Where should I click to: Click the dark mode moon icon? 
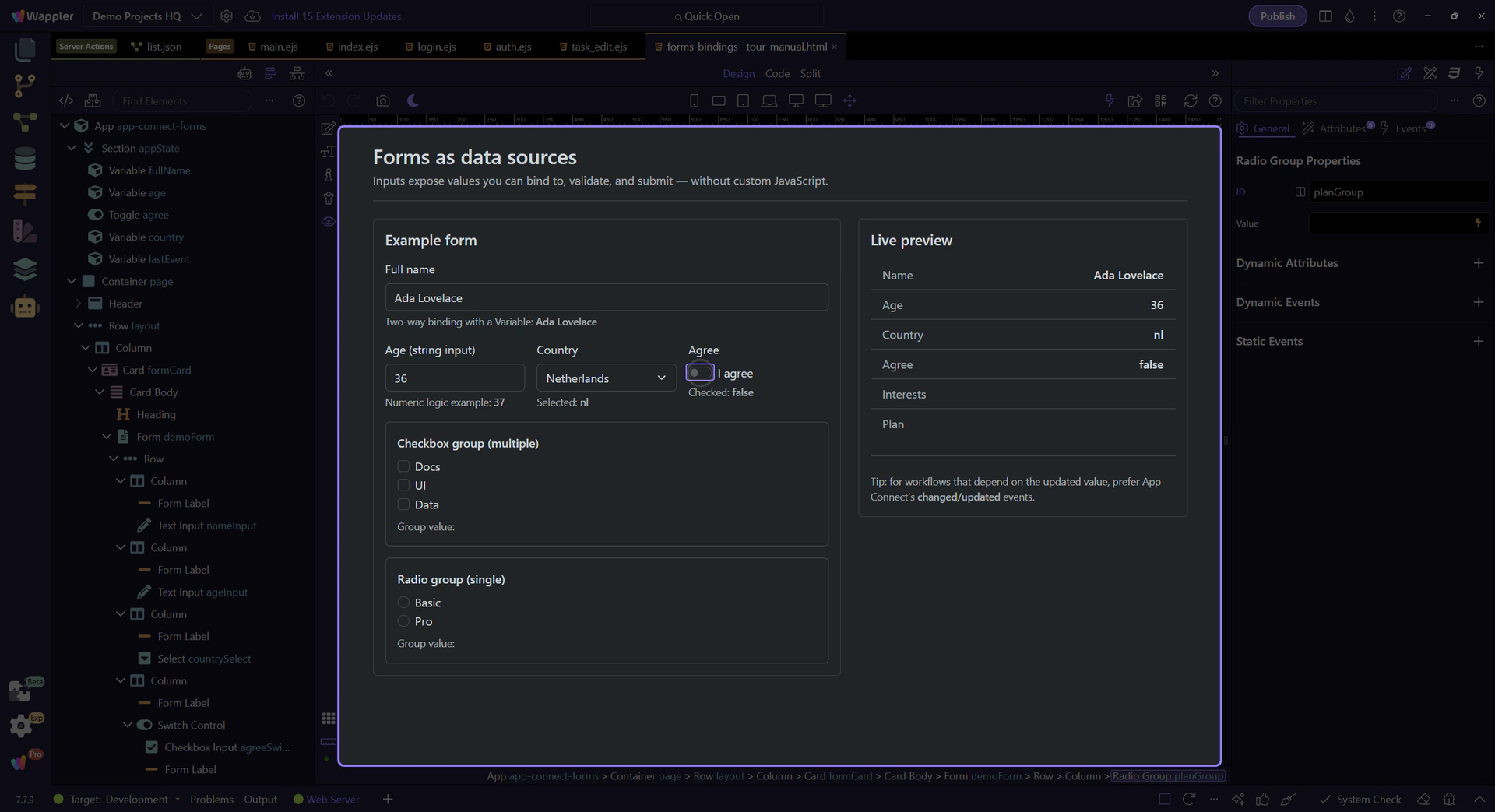click(413, 100)
